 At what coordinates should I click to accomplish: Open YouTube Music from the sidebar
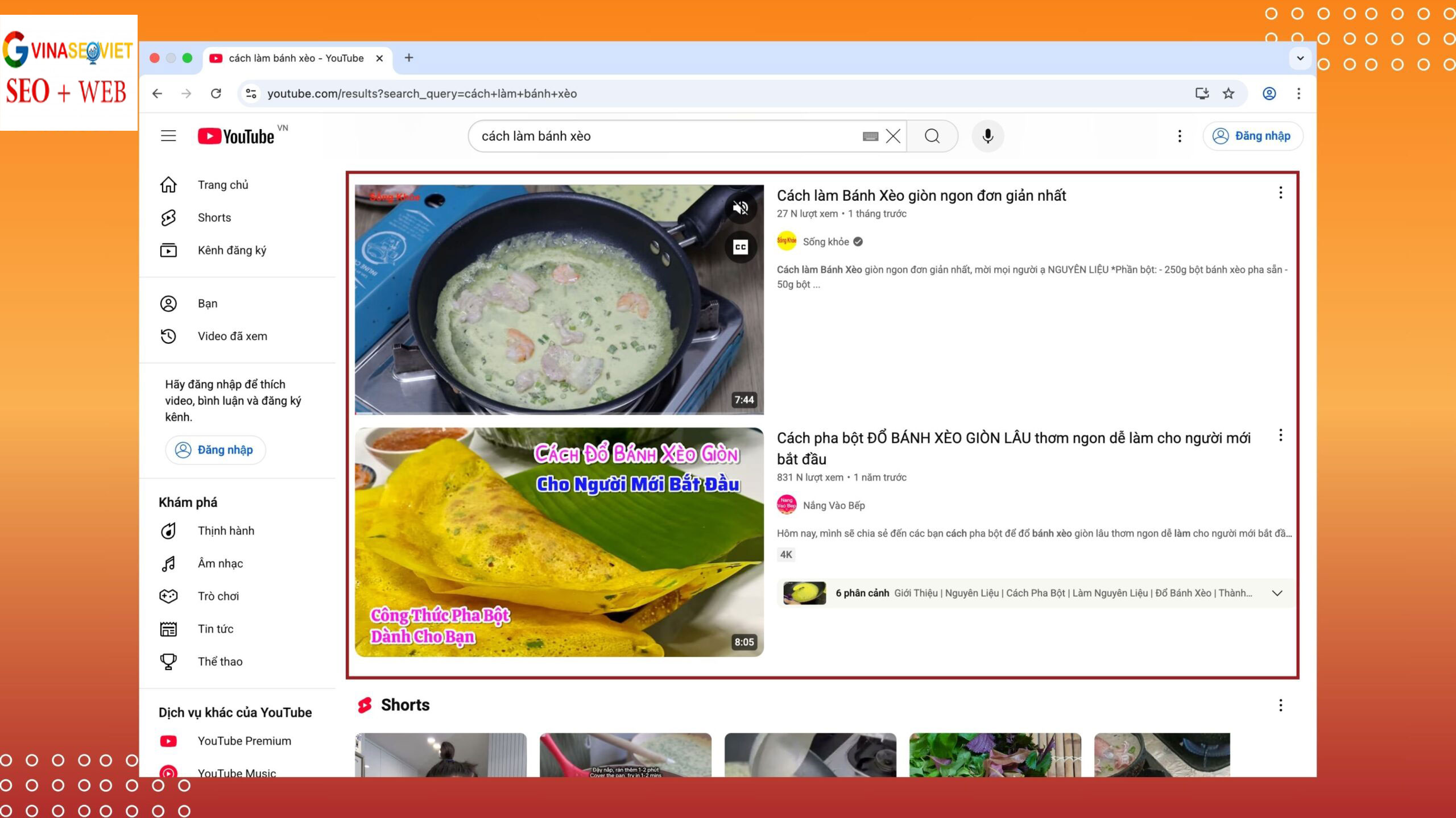point(237,772)
